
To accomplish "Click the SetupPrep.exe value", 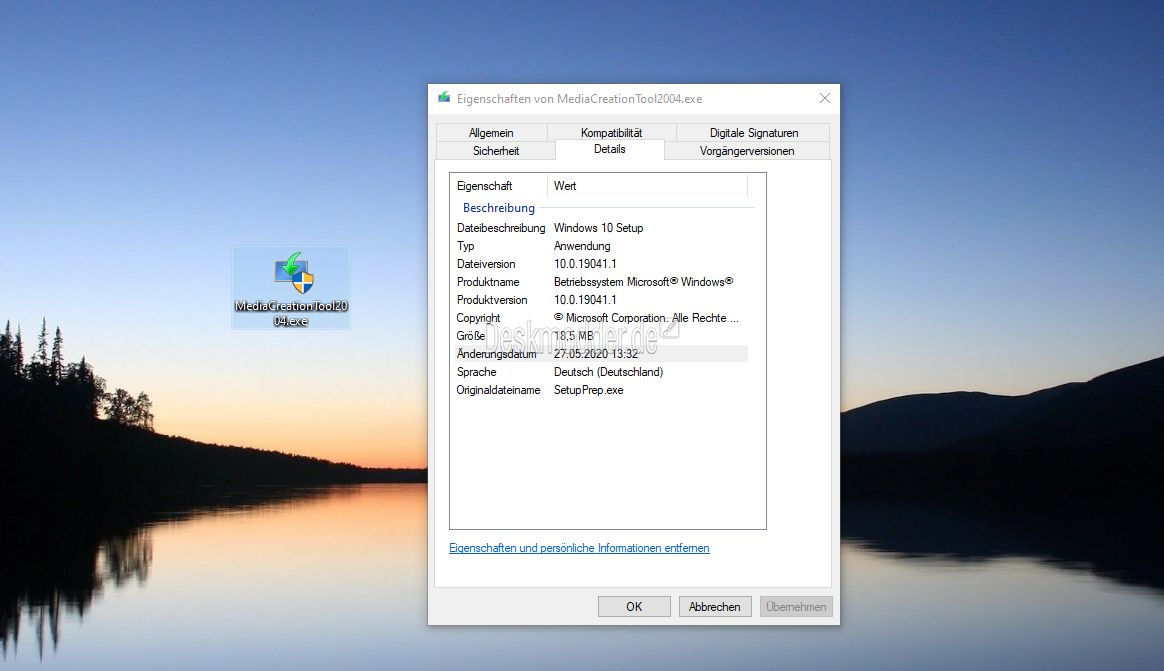I will pos(589,390).
